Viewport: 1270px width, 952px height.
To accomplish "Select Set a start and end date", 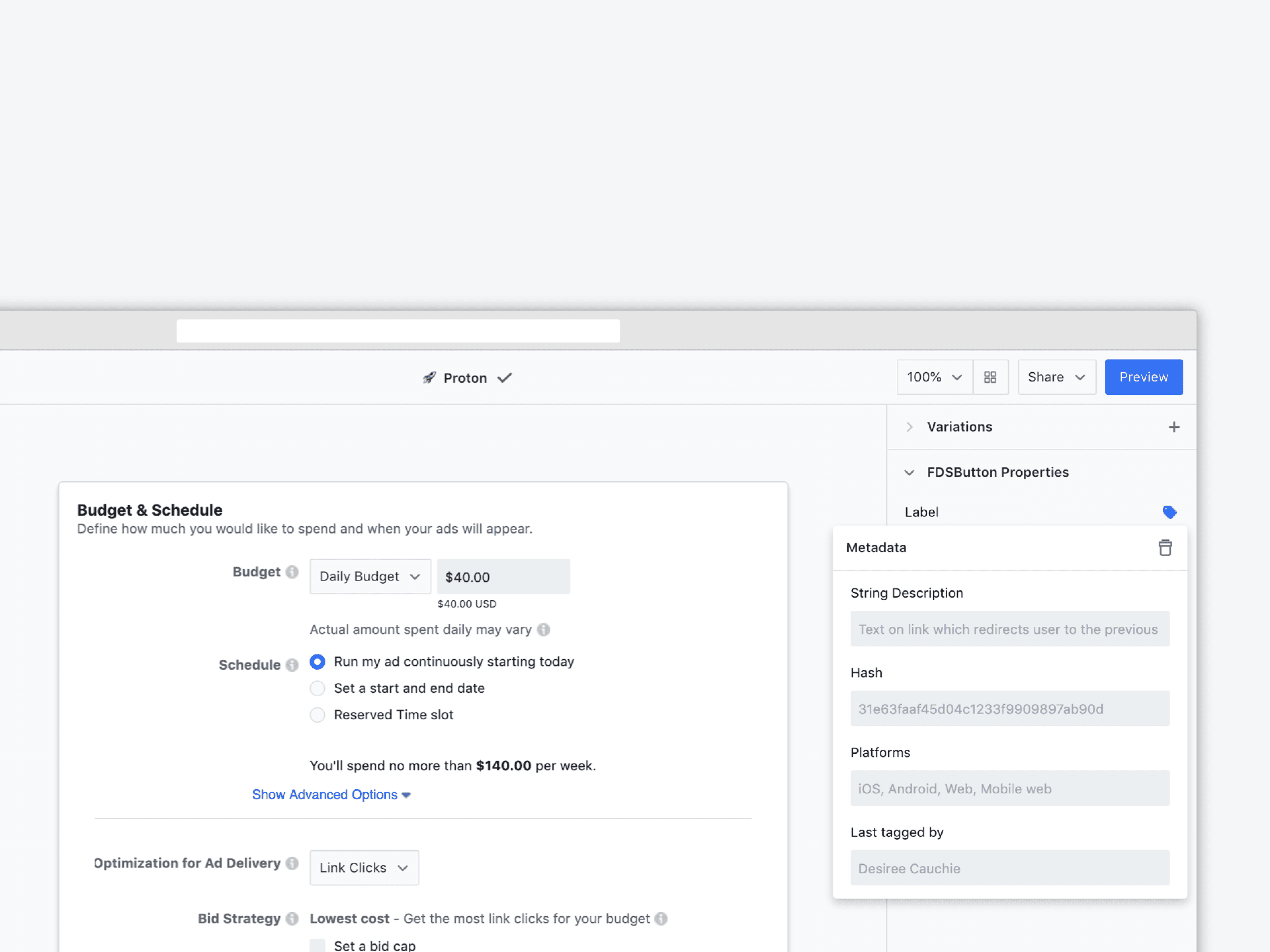I will (x=317, y=688).
